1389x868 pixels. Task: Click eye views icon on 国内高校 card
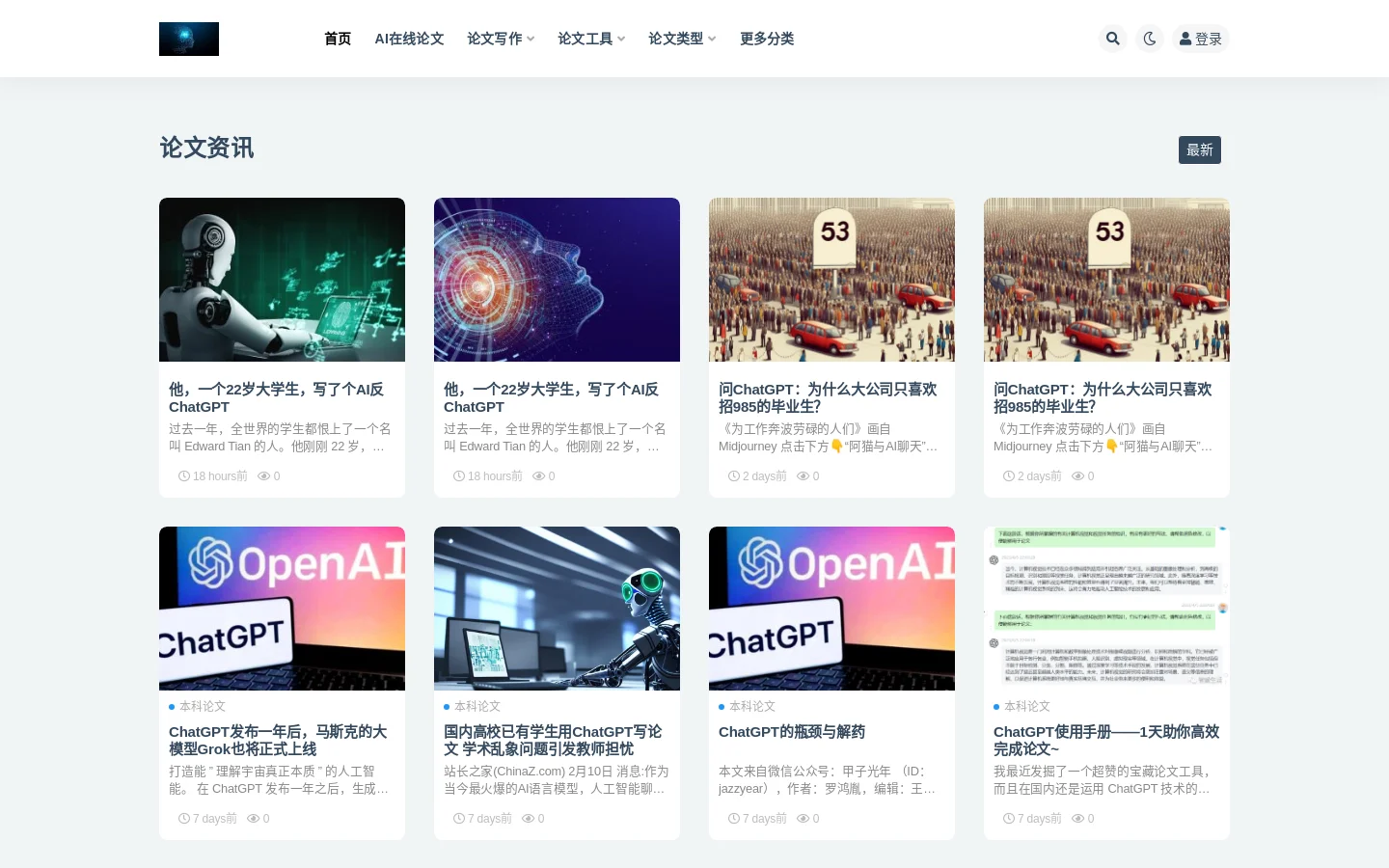coord(528,818)
